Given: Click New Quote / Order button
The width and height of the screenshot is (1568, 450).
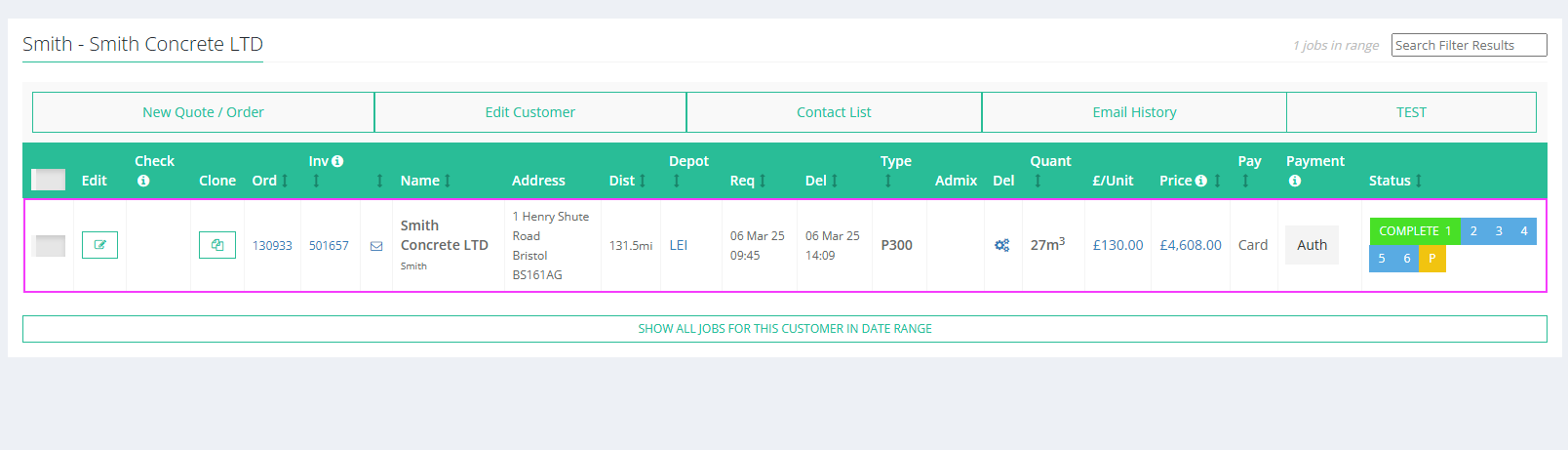Looking at the screenshot, I should pyautogui.click(x=203, y=112).
